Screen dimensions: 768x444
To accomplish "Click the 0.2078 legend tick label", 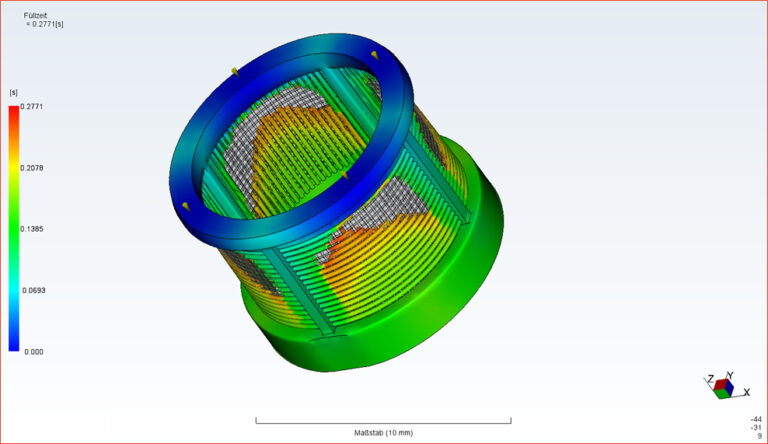I will click(33, 168).
